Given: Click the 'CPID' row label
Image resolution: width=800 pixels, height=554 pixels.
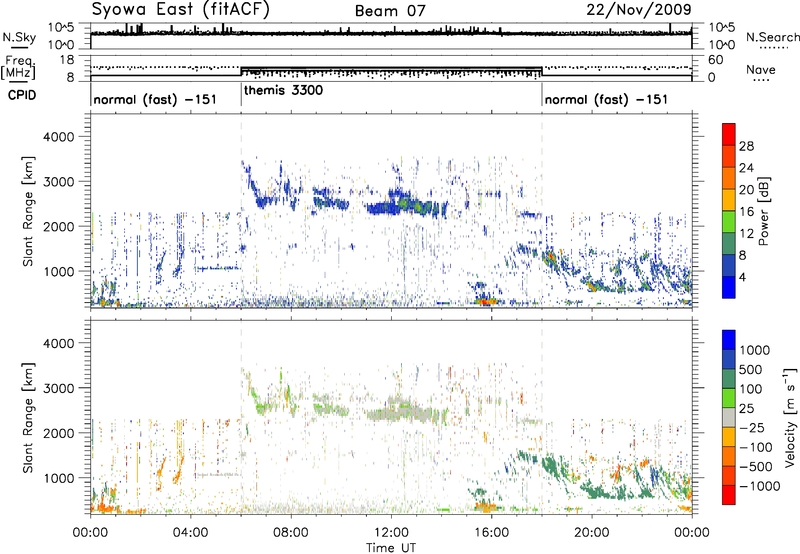Looking at the screenshot, I should coord(22,95).
